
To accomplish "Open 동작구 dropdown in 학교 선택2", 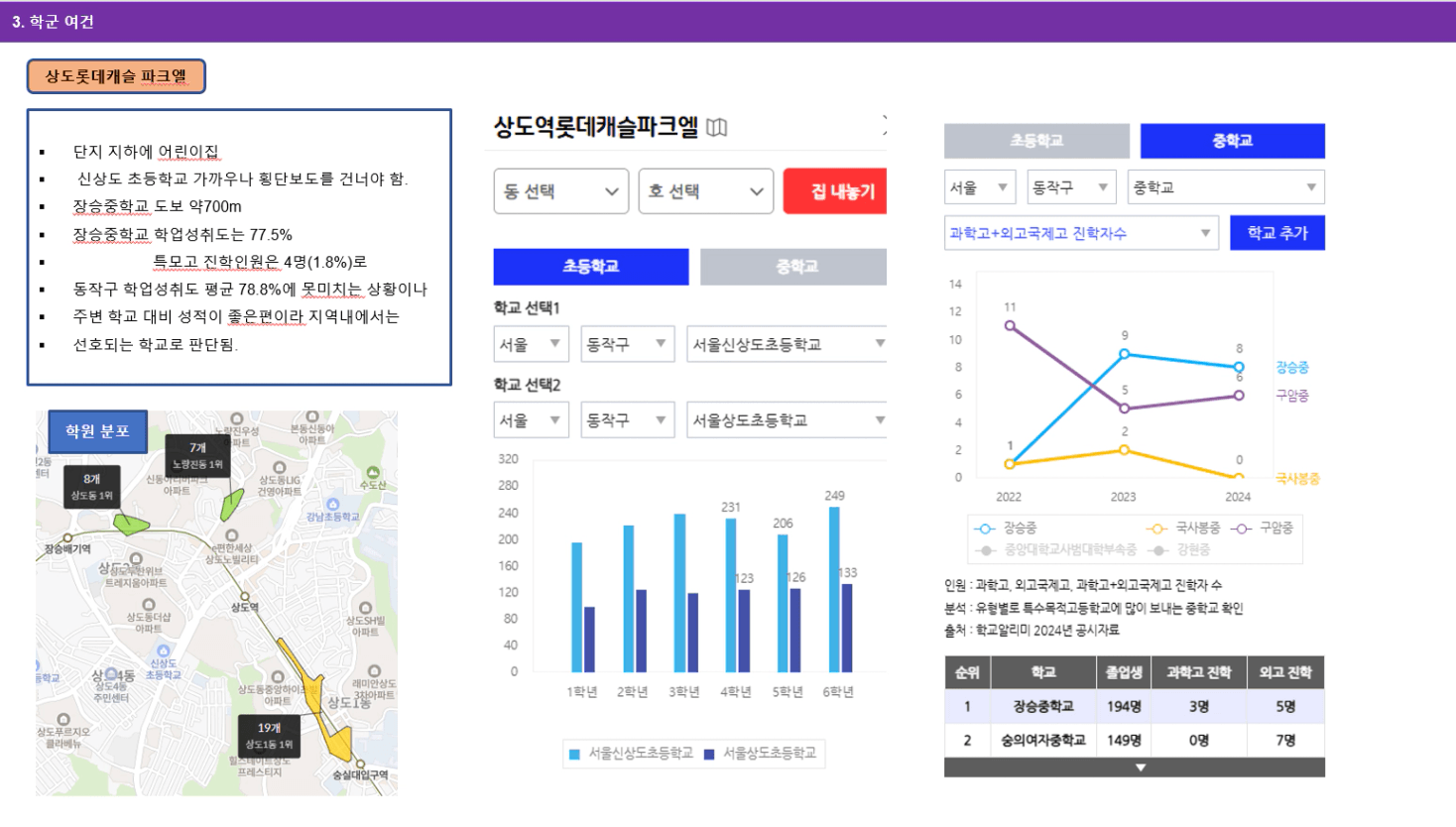I will click(x=628, y=420).
